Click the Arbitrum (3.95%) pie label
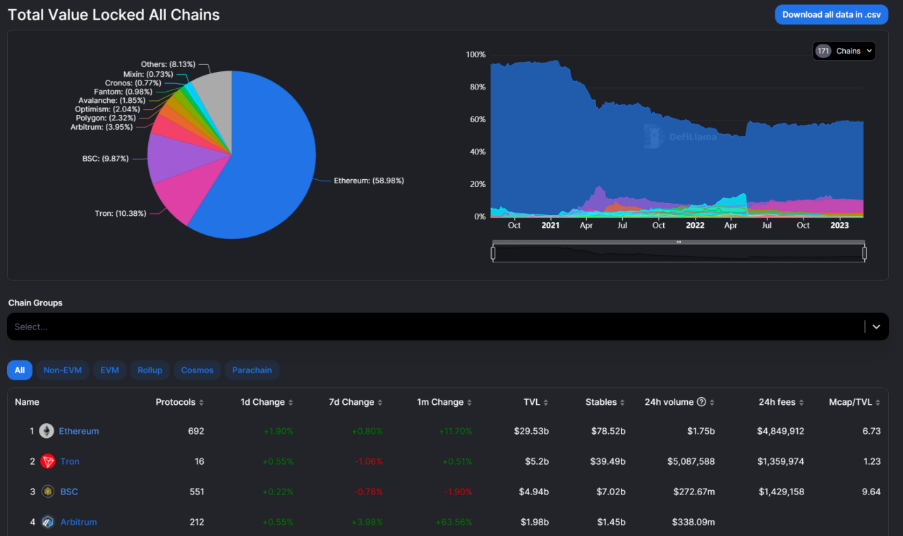 101,127
